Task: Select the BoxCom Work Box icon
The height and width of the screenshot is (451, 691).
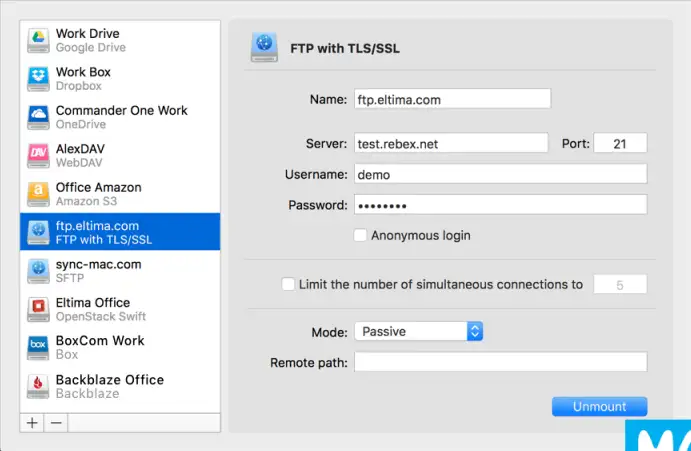Action: click(38, 347)
